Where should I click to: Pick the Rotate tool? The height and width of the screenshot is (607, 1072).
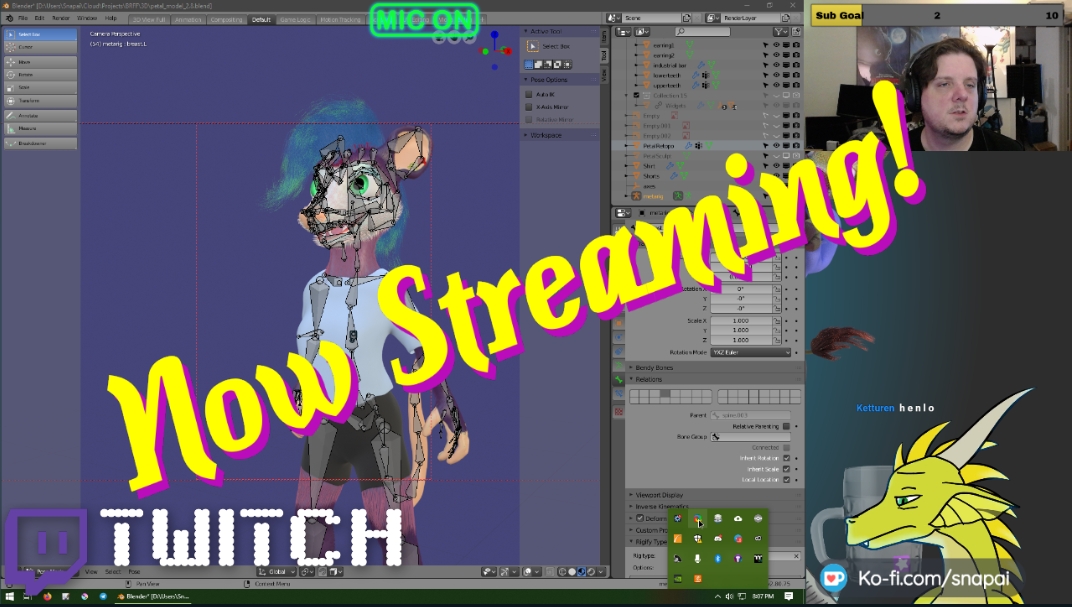[40, 75]
